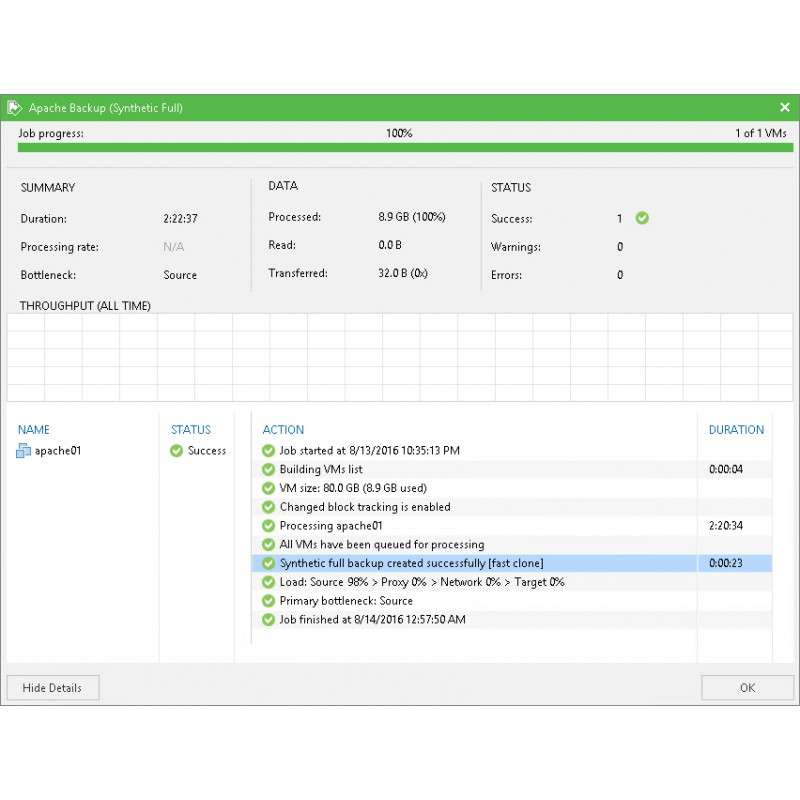This screenshot has height=800, width=800.
Task: Click the OK button
Action: pyautogui.click(x=747, y=688)
